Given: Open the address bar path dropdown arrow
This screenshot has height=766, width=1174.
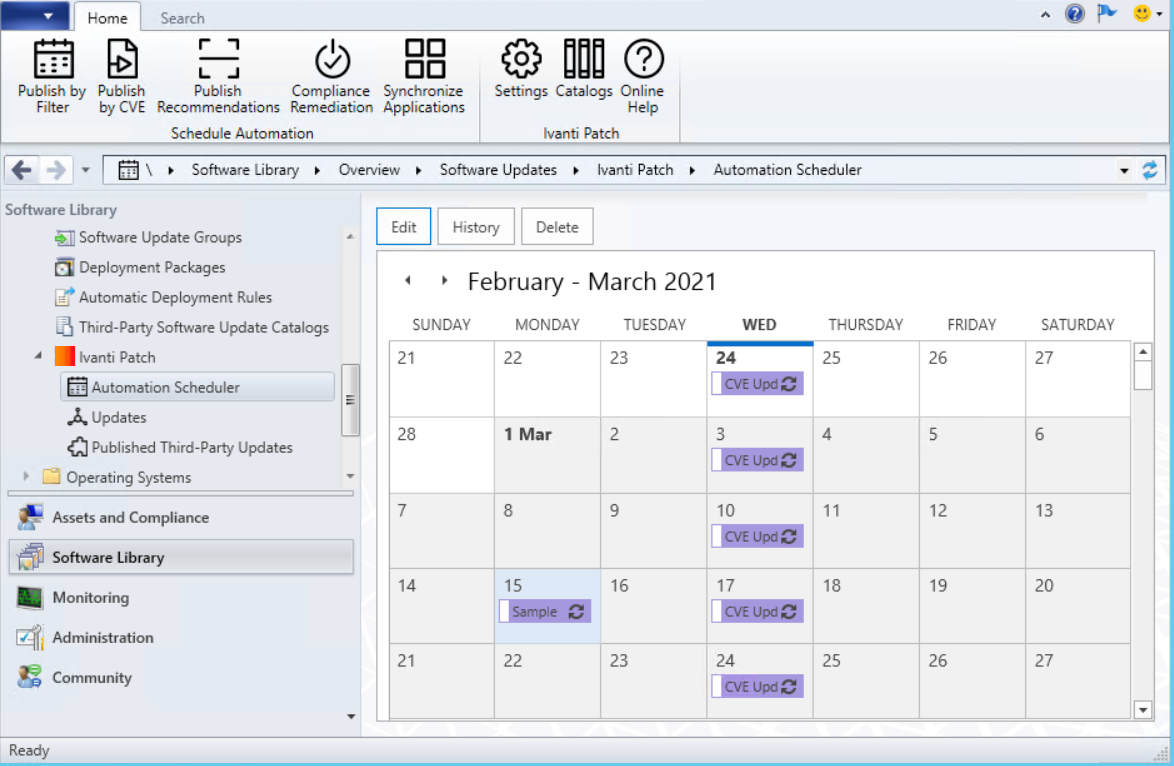Looking at the screenshot, I should (x=1125, y=171).
